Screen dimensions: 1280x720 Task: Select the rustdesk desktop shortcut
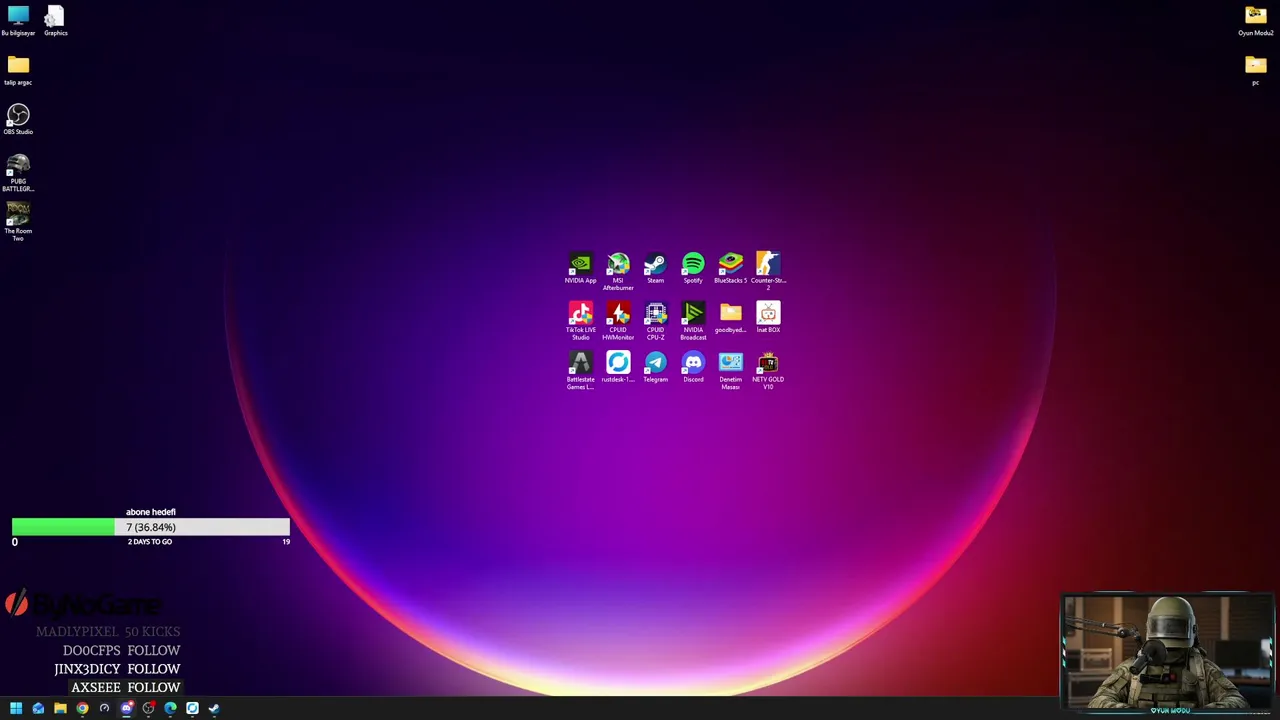[618, 367]
